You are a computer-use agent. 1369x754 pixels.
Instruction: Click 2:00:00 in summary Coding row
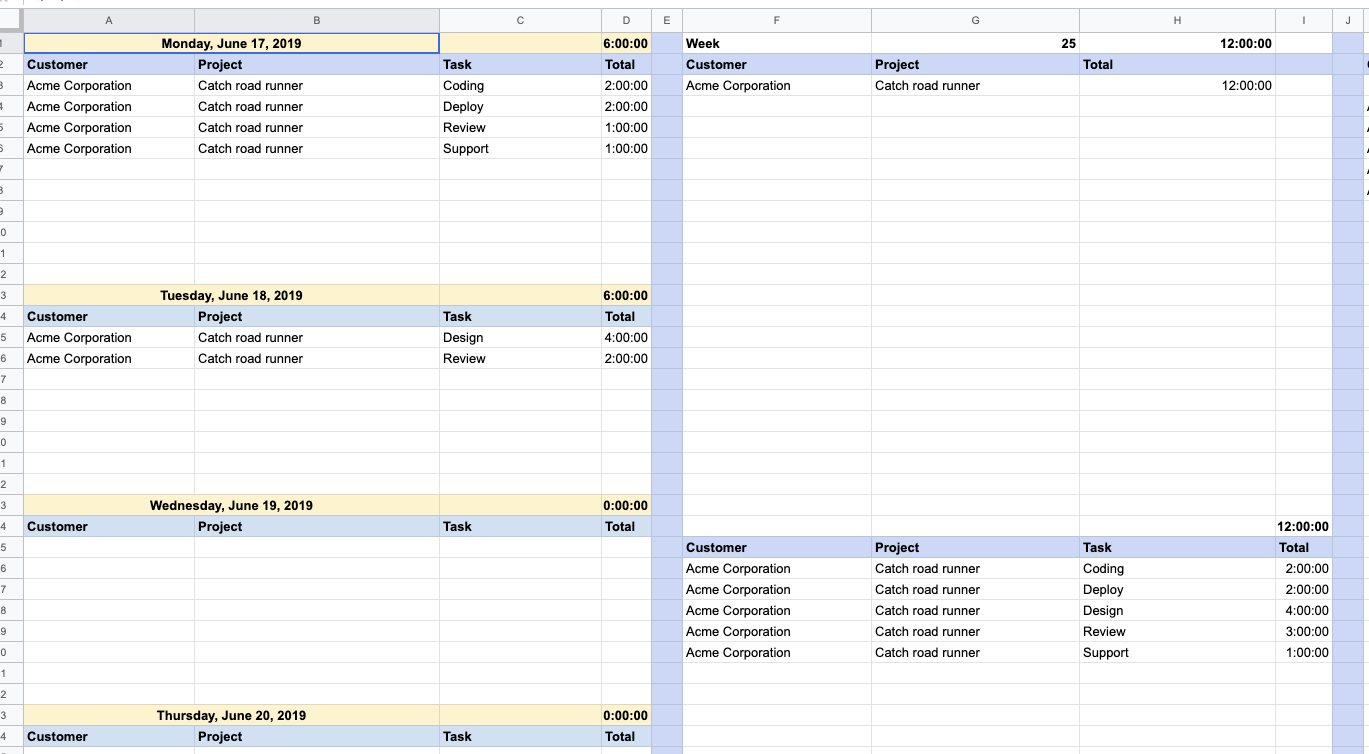(1304, 569)
